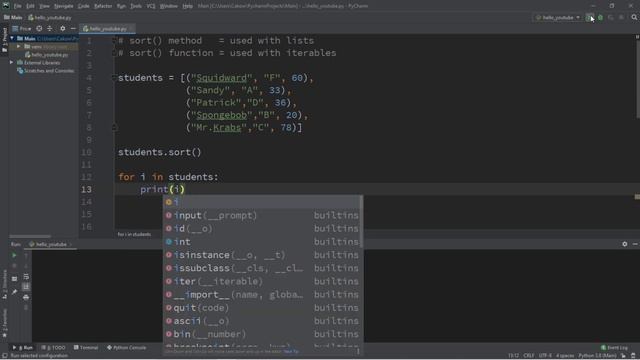Hide the Project panel with the minus icon

point(73,29)
